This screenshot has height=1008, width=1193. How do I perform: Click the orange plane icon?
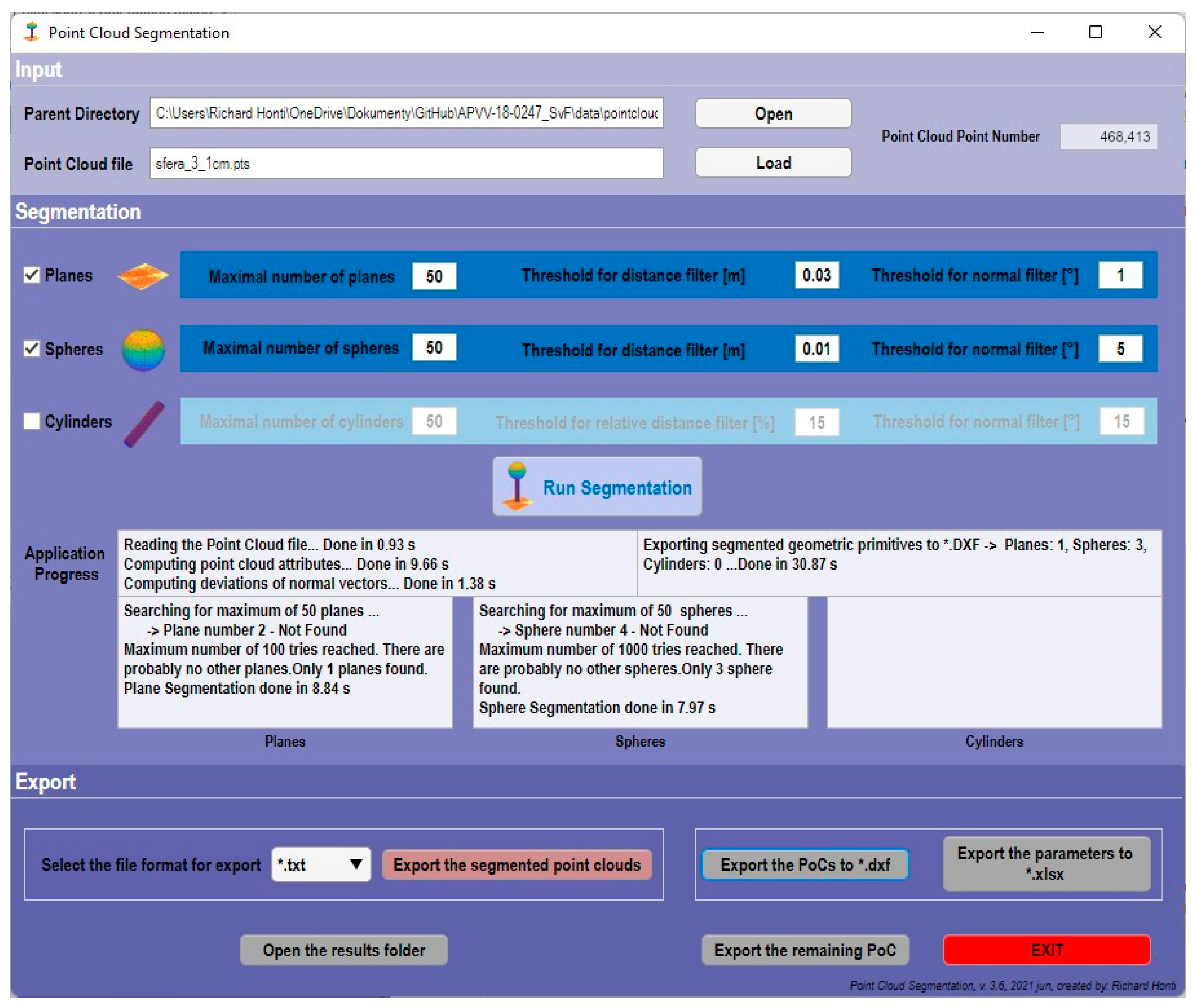[142, 277]
